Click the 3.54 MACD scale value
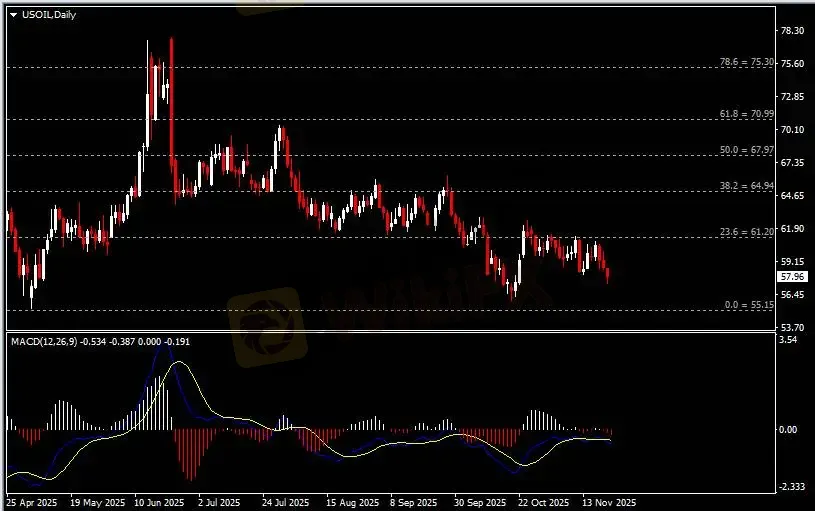 (x=788, y=340)
